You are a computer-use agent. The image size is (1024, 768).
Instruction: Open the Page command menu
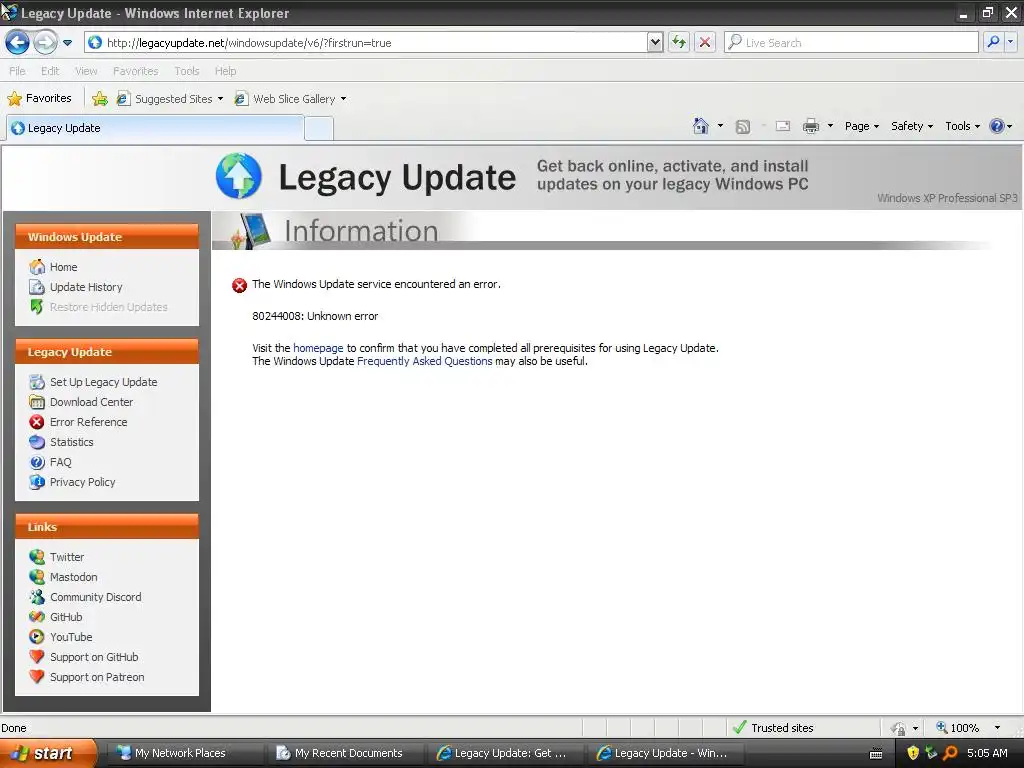click(x=861, y=126)
